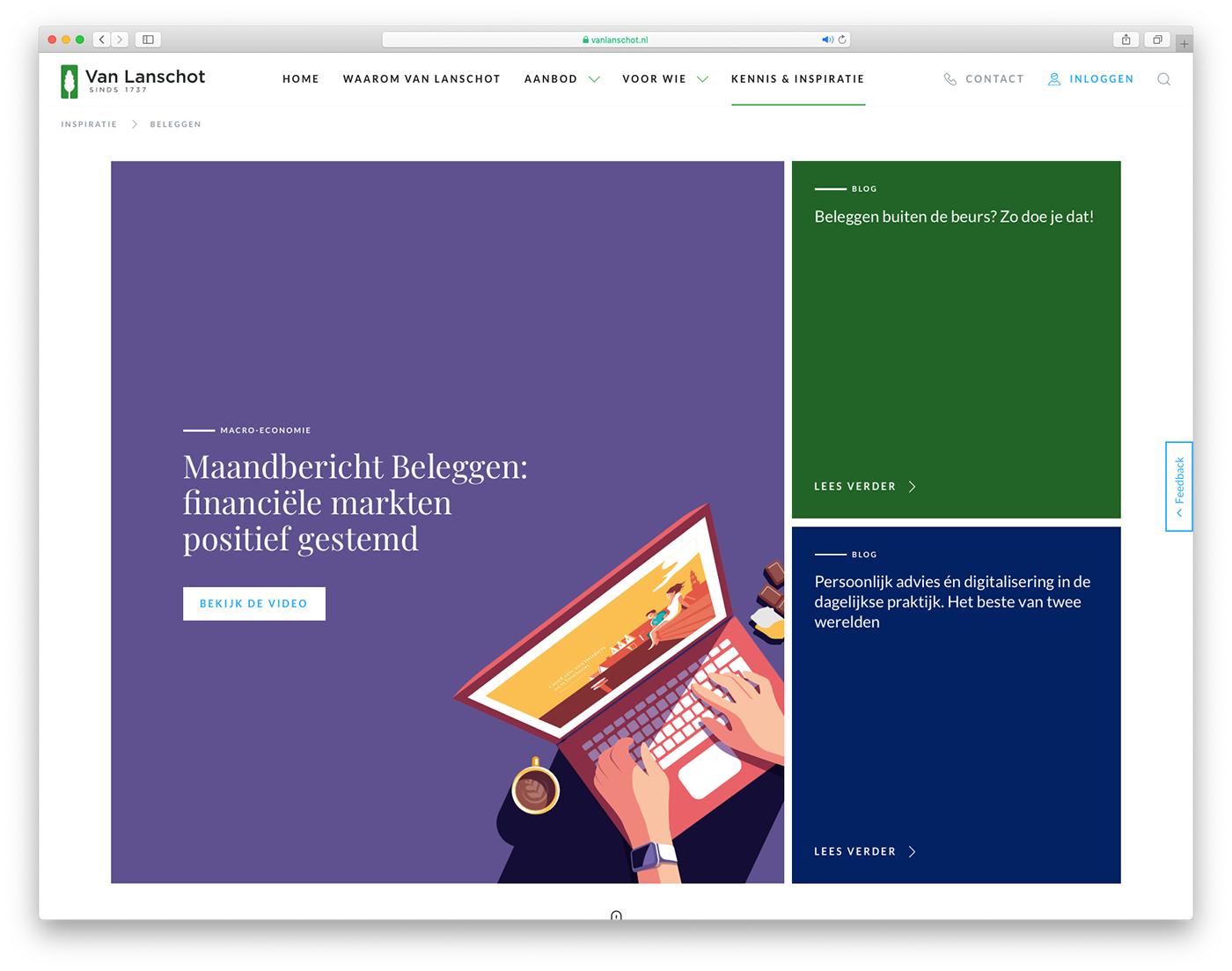
Task: Open Safari tab overview icon
Action: 1157,40
